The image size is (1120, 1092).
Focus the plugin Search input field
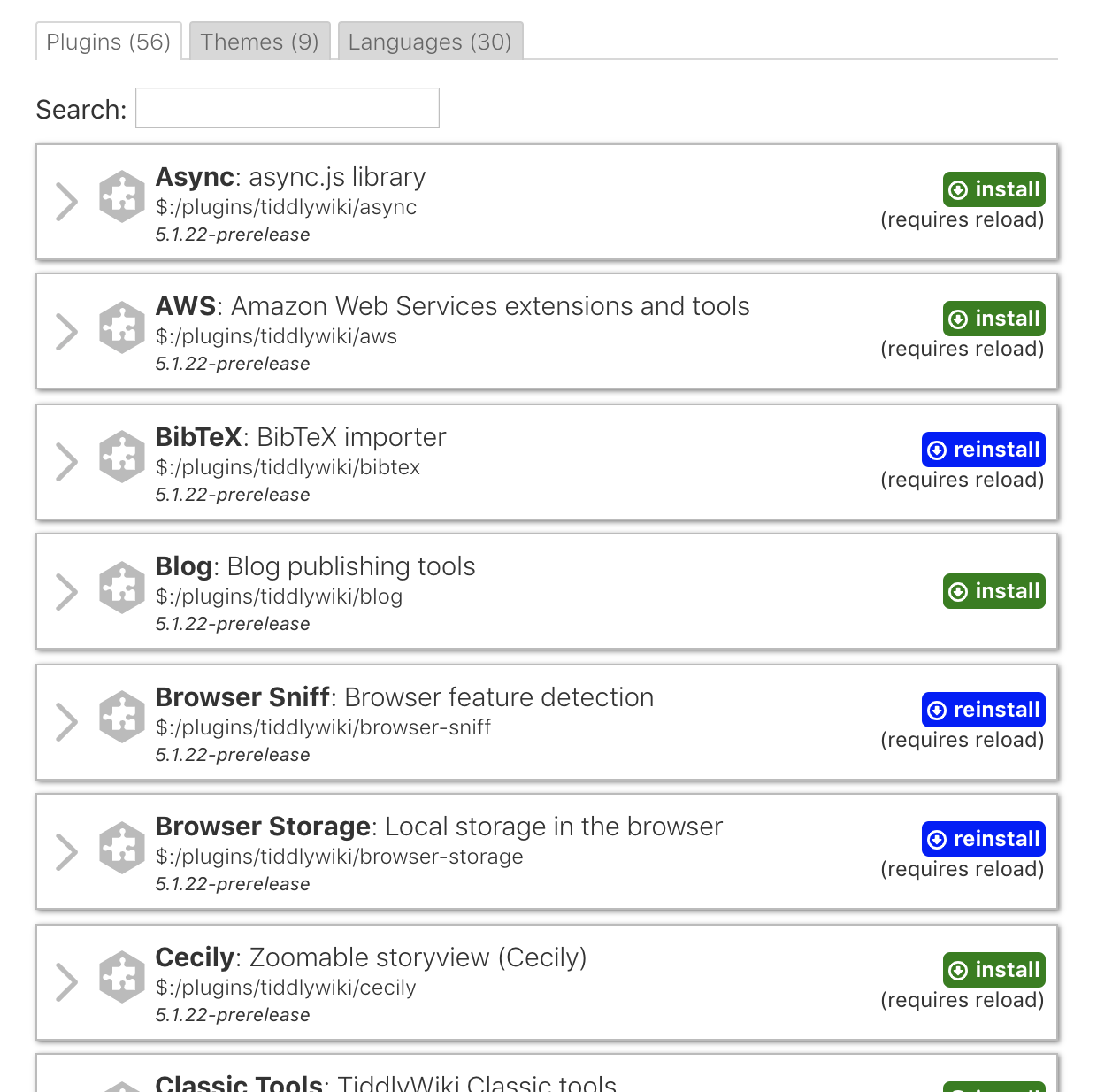click(288, 108)
